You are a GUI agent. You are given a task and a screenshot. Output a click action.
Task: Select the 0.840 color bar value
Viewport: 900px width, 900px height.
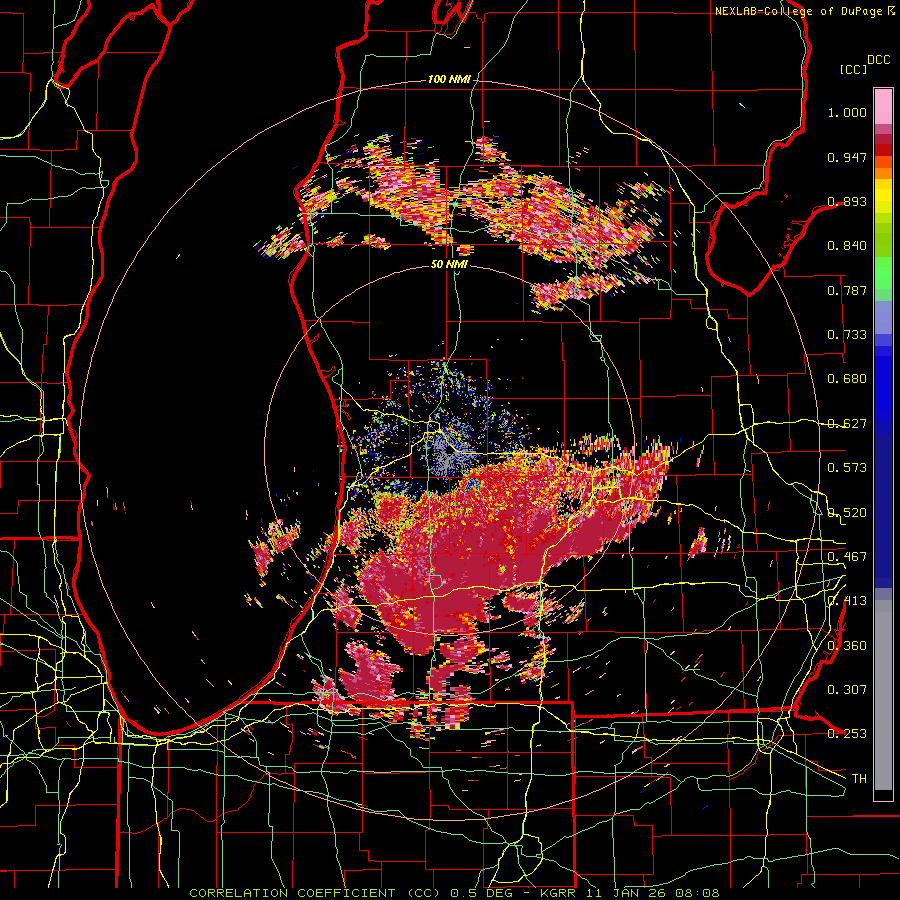tap(847, 246)
